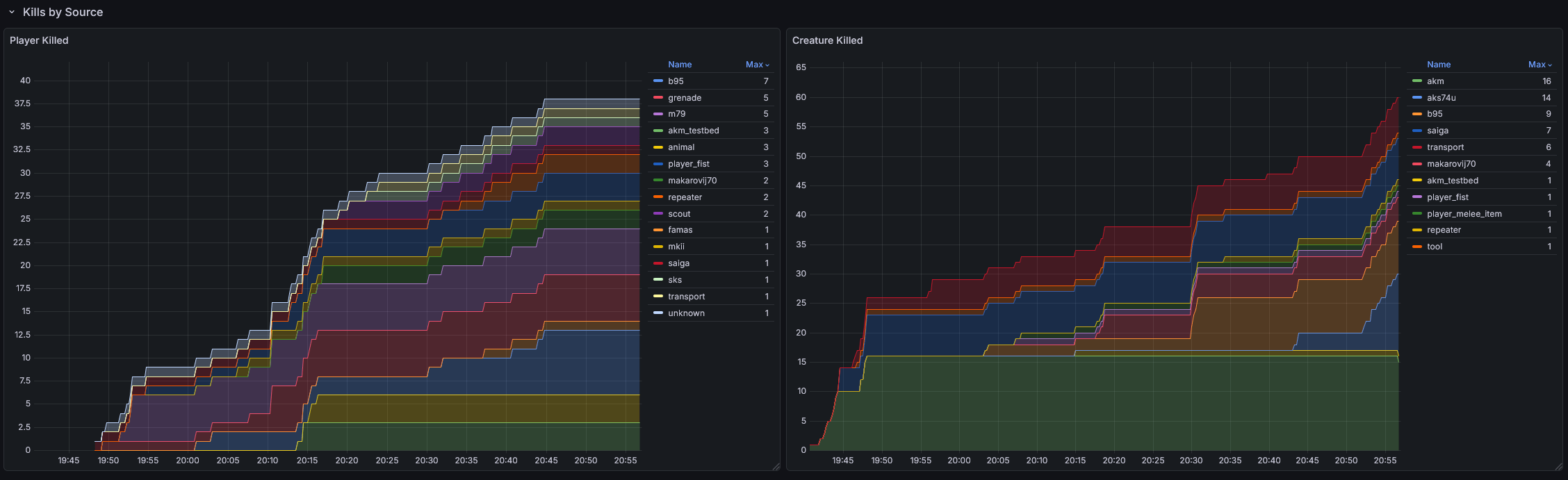1568x480 pixels.
Task: Select makarovij70 entry in Creature Killed legend
Action: 1451,164
